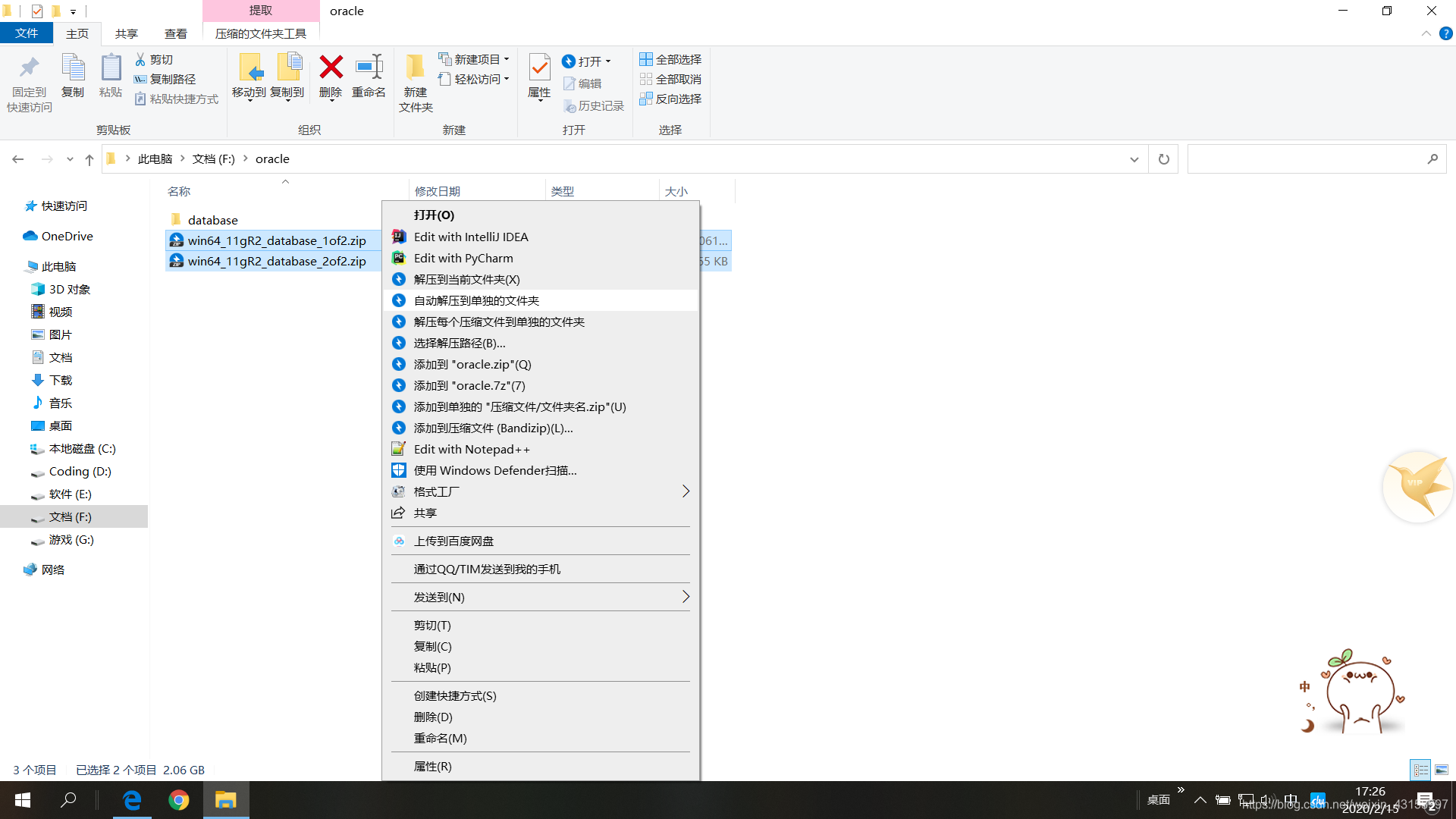This screenshot has height=819, width=1456.
Task: Switch to details view toggle
Action: [1420, 770]
